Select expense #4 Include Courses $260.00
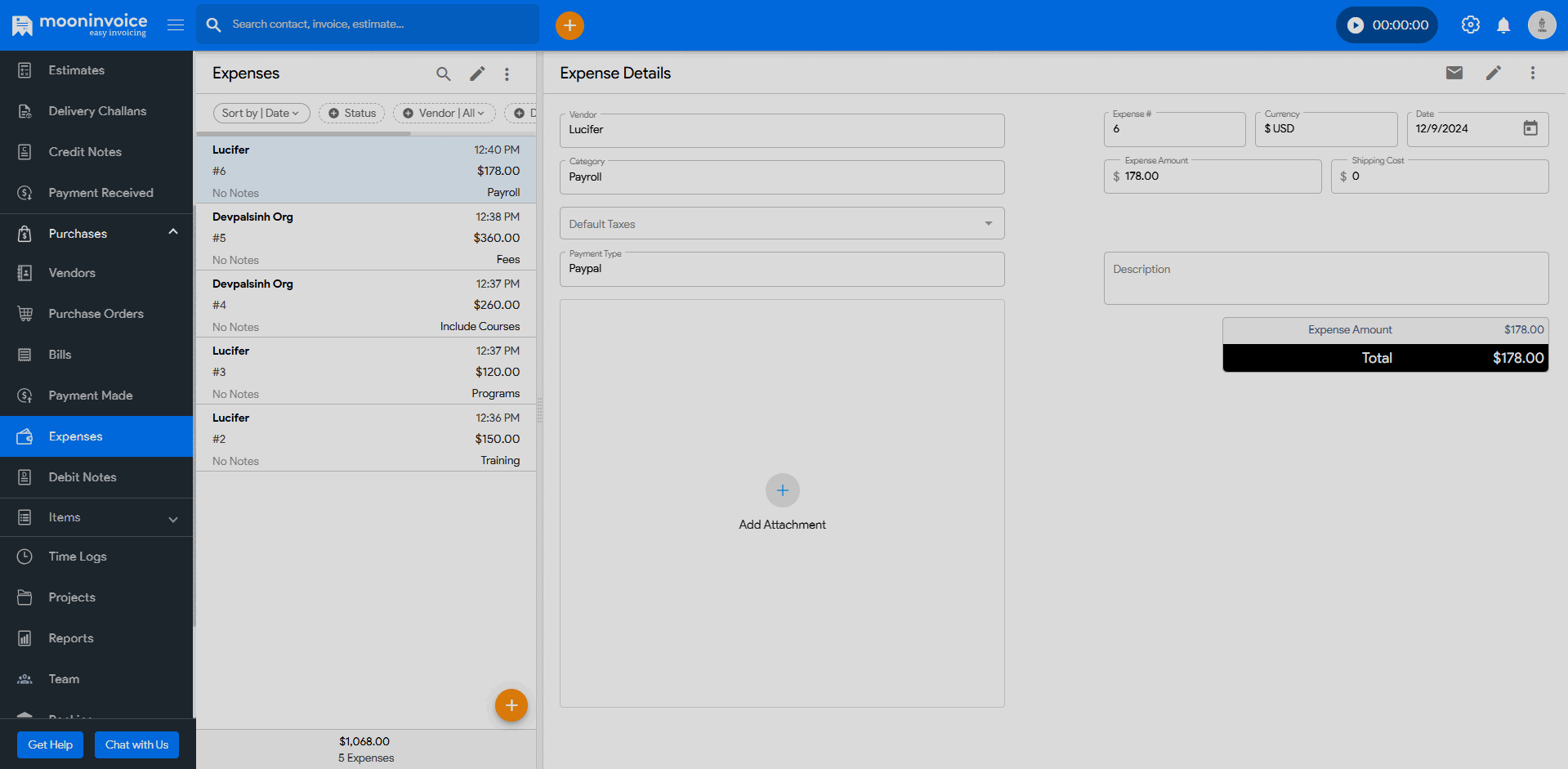The height and width of the screenshot is (769, 1568). click(x=366, y=304)
